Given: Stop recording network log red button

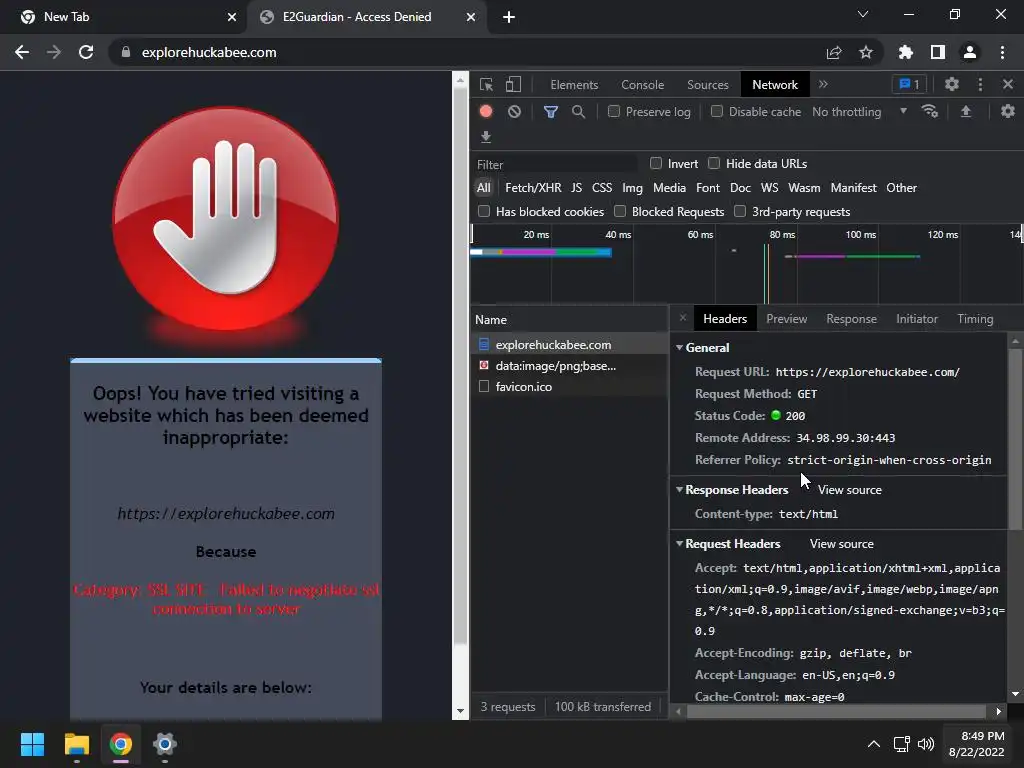Looking at the screenshot, I should (486, 111).
